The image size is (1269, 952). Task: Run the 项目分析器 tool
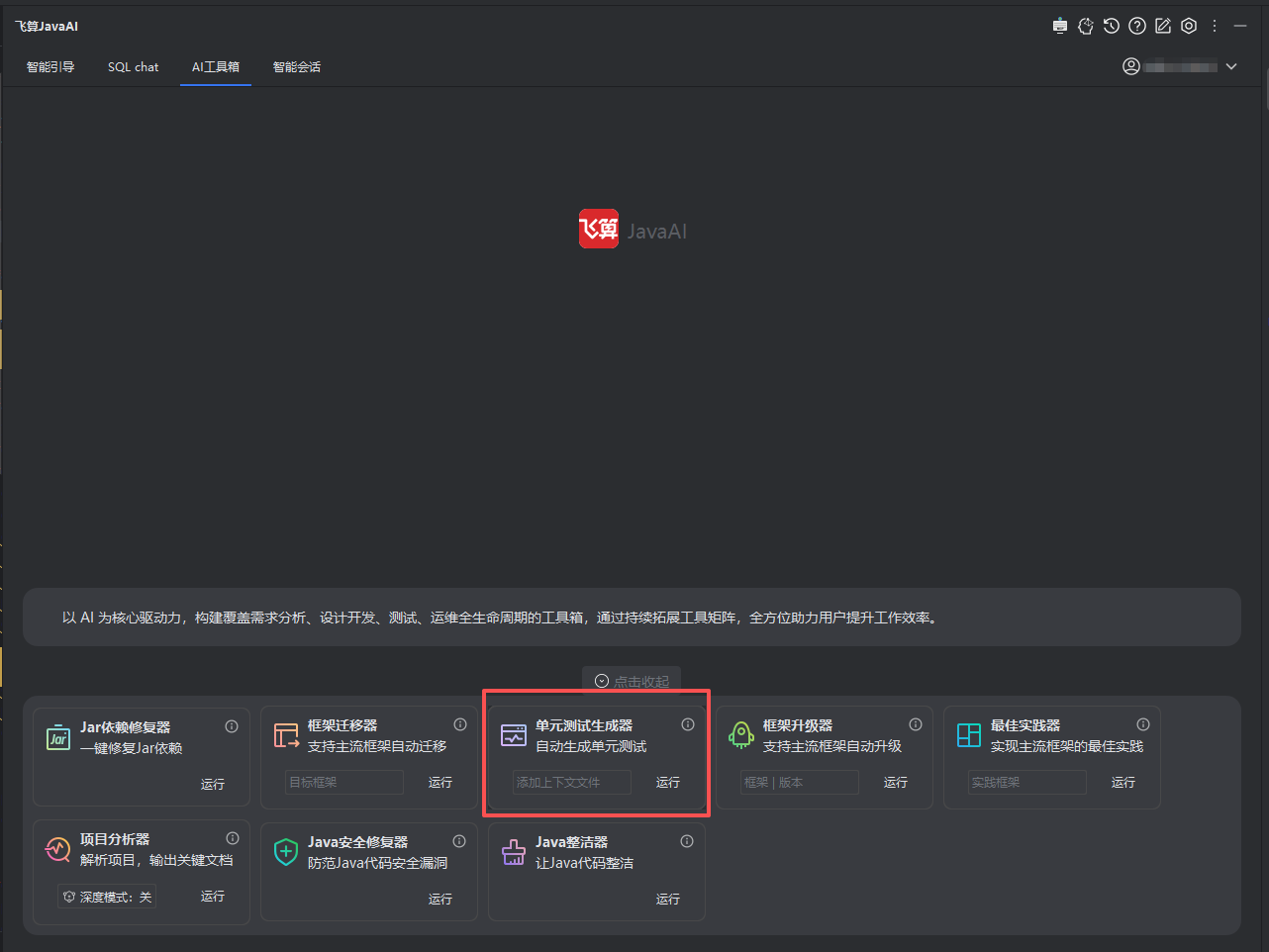pos(213,896)
